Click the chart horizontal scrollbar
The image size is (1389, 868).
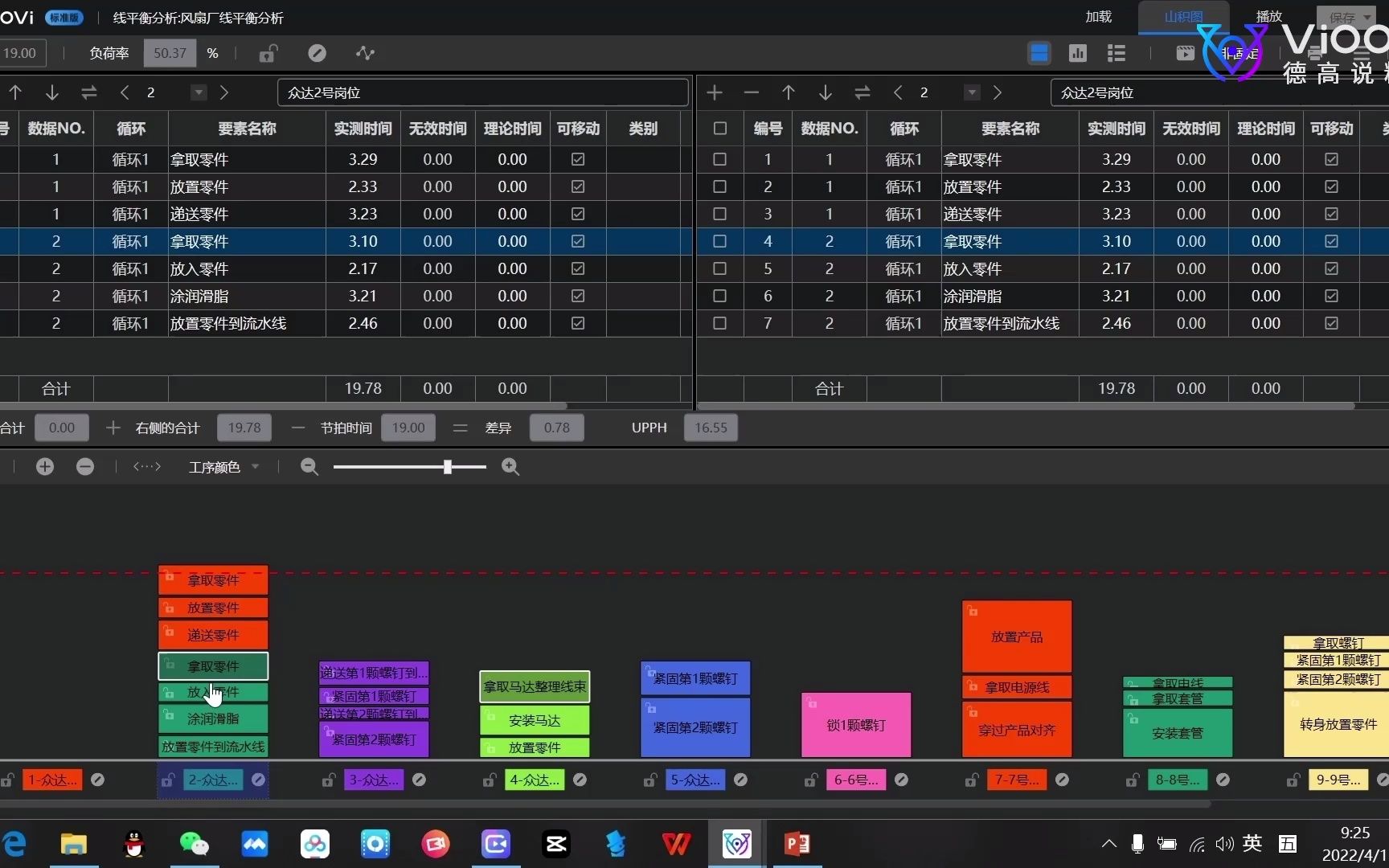point(604,803)
